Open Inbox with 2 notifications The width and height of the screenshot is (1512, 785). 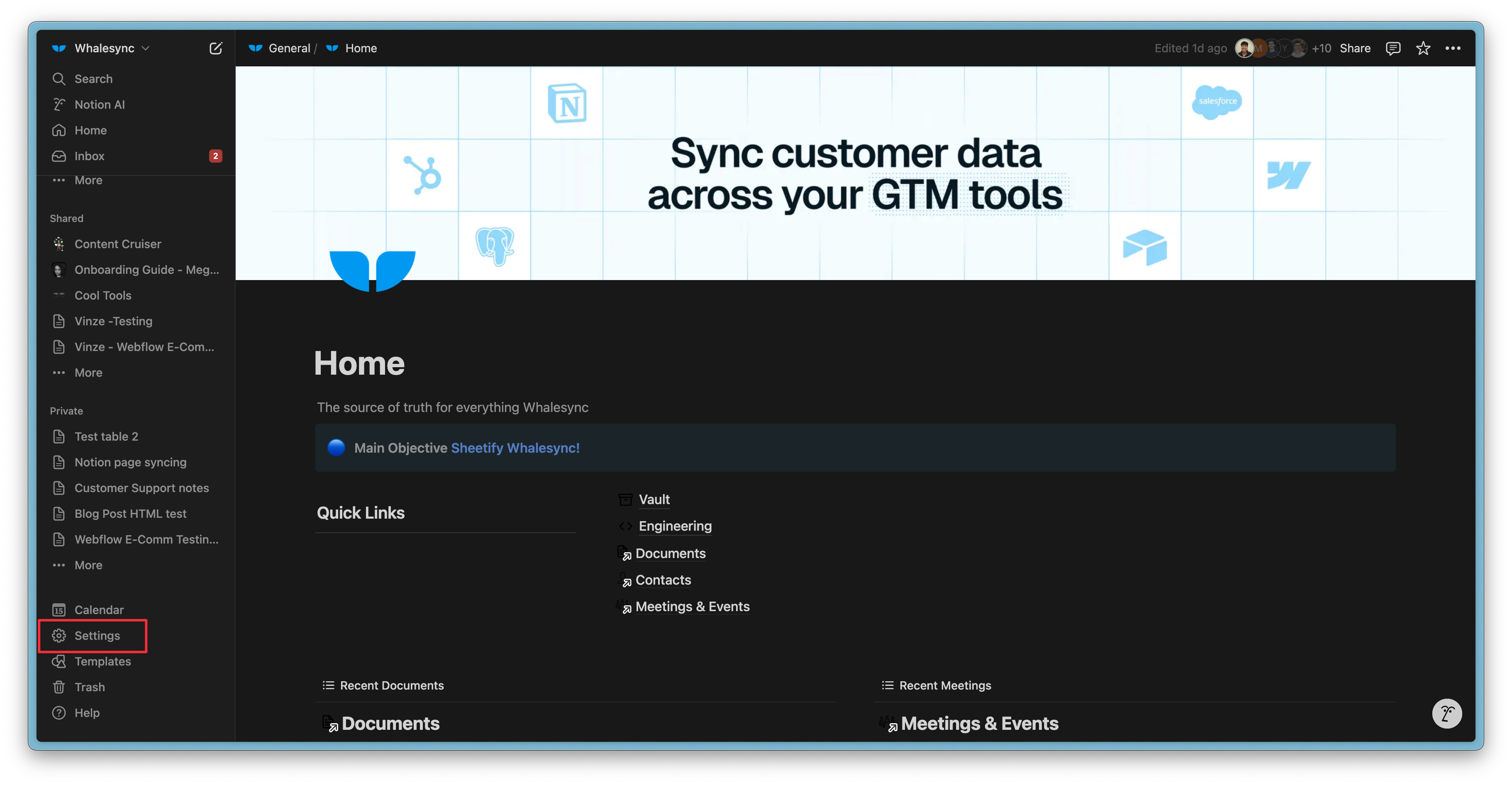pyautogui.click(x=89, y=156)
